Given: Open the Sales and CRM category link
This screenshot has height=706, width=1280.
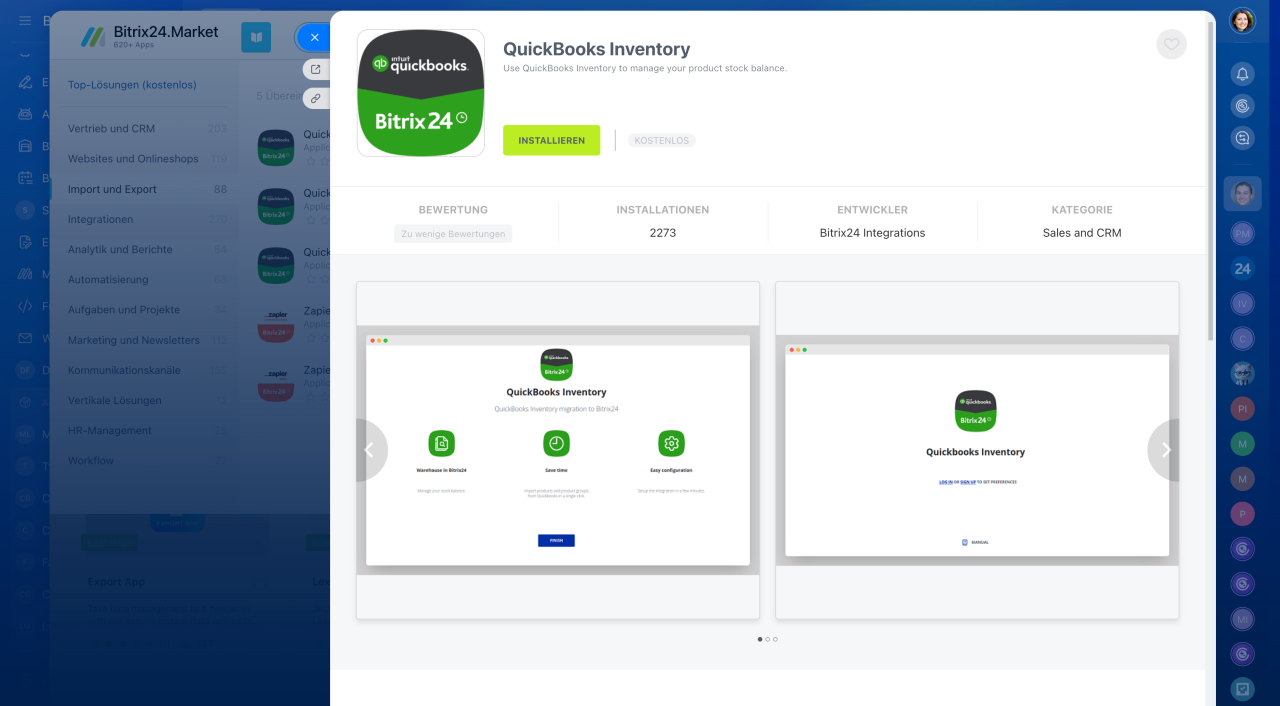Looking at the screenshot, I should coord(1082,233).
